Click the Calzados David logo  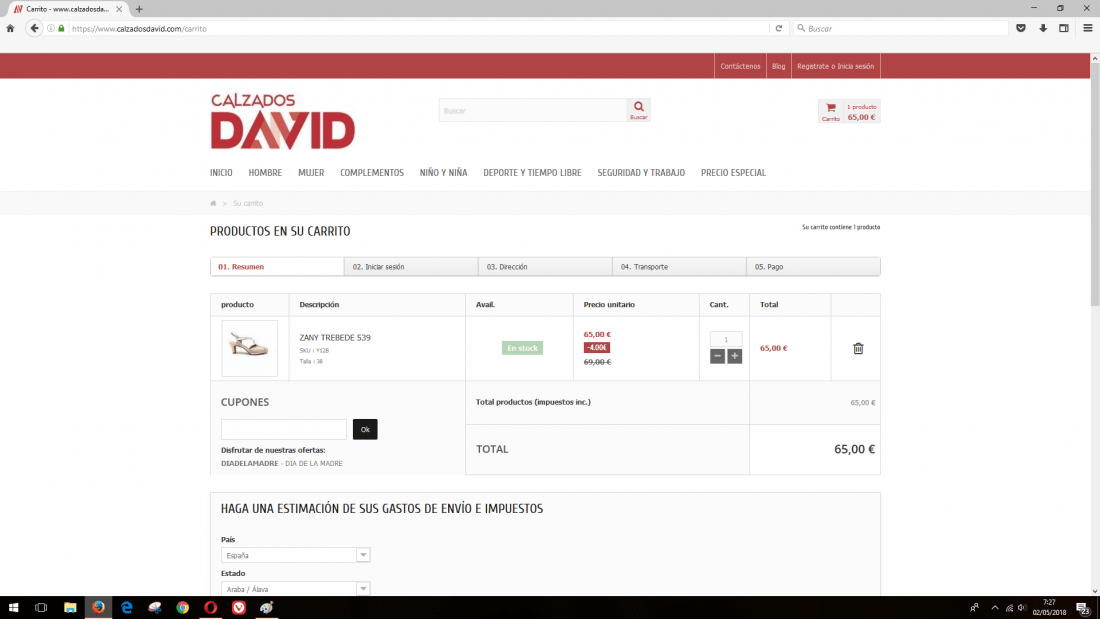pyautogui.click(x=283, y=121)
